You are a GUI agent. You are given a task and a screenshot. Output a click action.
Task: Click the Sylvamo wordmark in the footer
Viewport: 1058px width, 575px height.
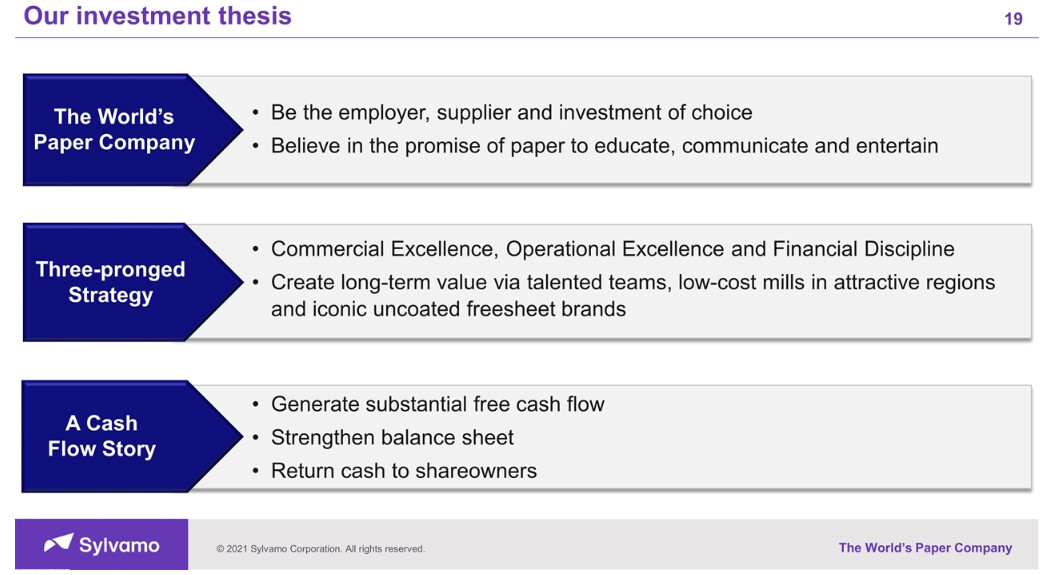click(119, 545)
